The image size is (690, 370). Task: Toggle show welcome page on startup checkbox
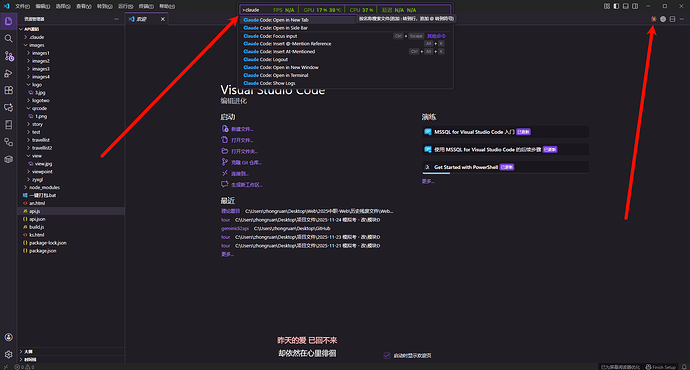[x=387, y=355]
